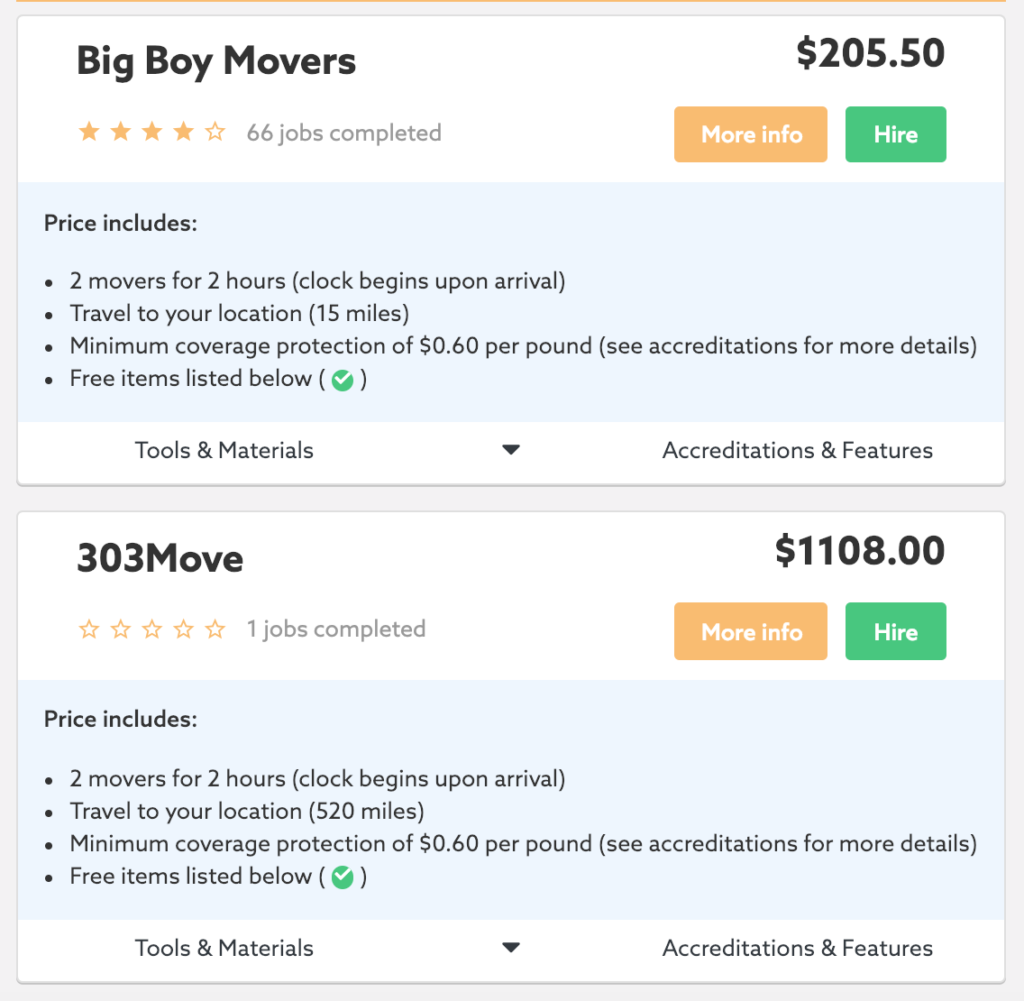Screen dimensions: 1024x1001
Task: Click More info for Big Boy Movers
Action: pos(750,134)
